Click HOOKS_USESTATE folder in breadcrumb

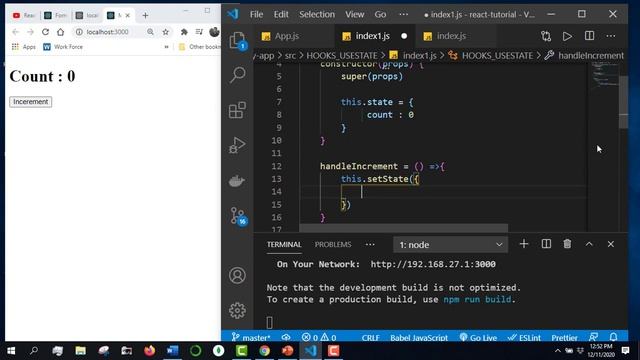click(342, 56)
